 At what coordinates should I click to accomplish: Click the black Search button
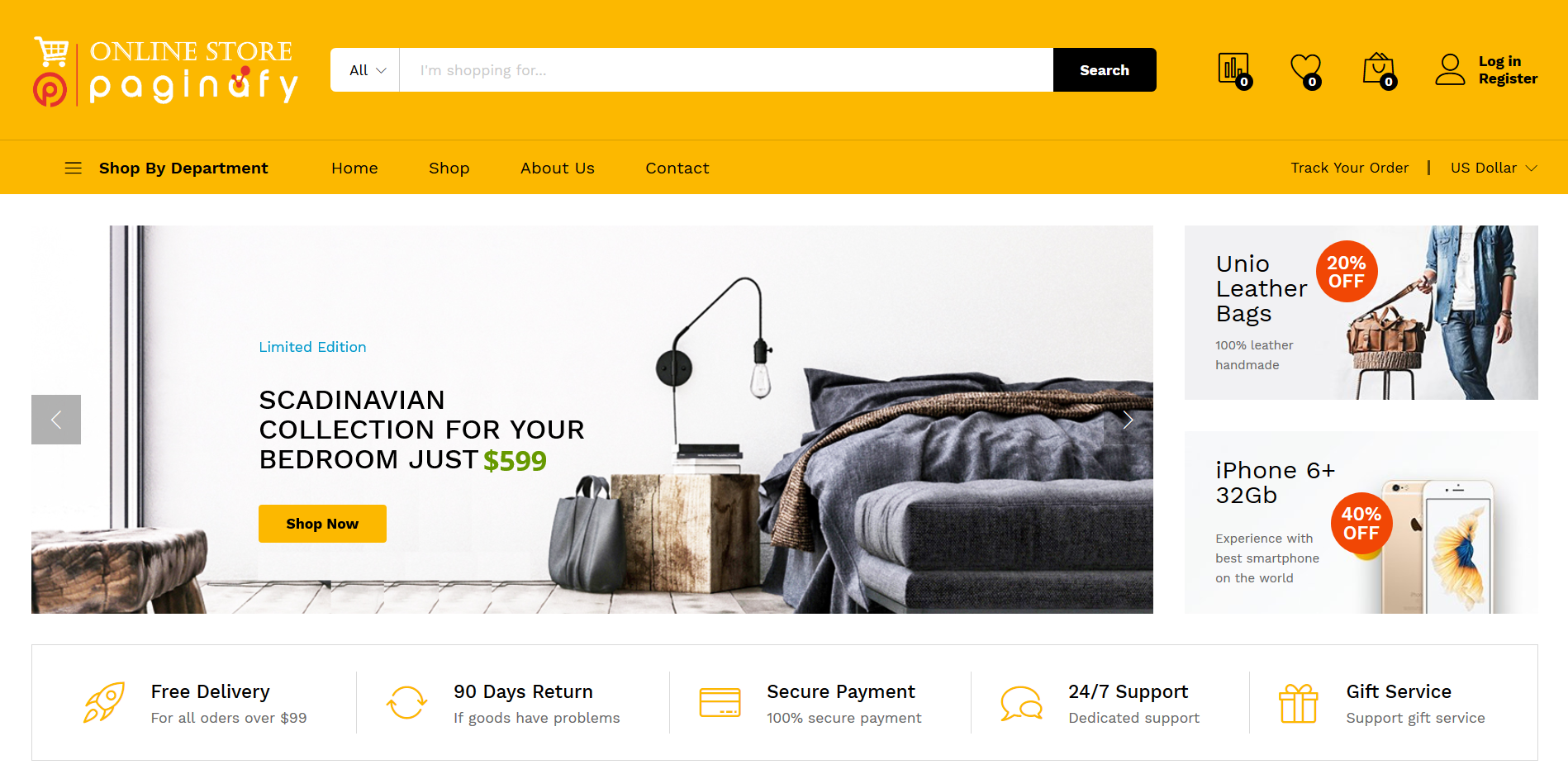1105,70
